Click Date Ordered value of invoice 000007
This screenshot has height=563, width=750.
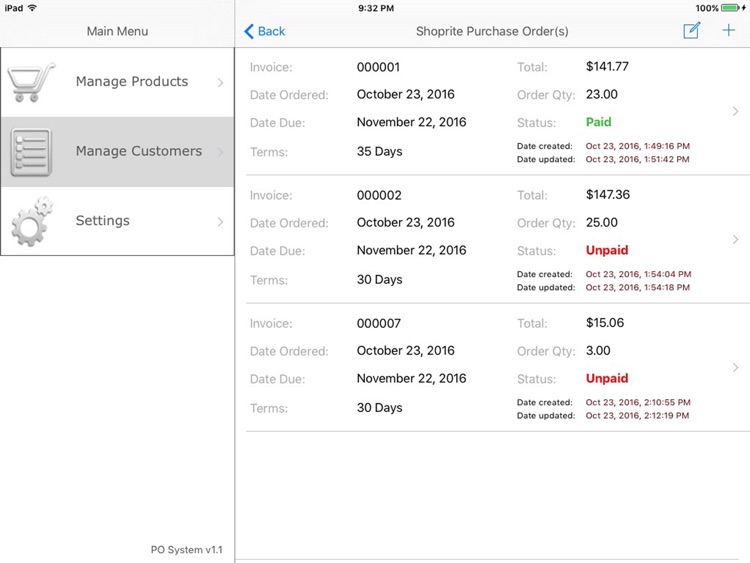pos(406,351)
